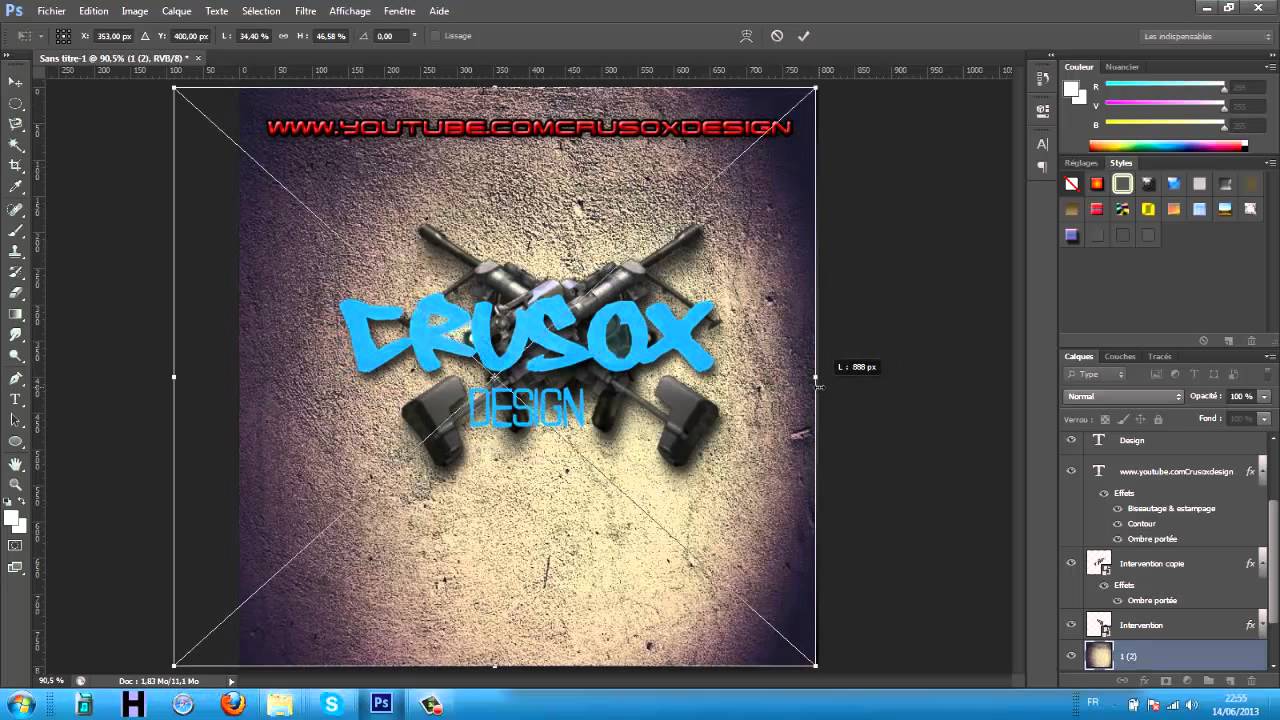Hide Biseautage & estampage effect

(x=1118, y=509)
